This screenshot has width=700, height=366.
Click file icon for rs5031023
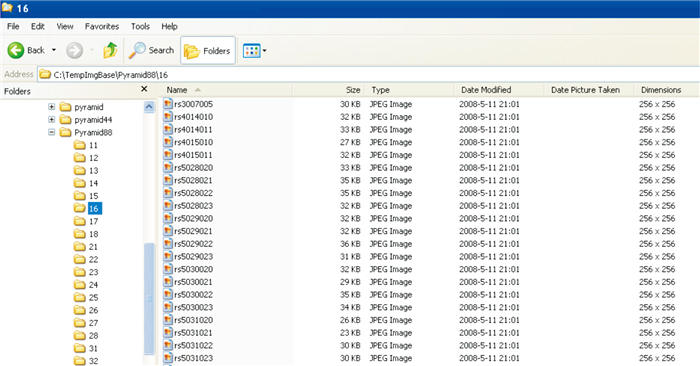[x=168, y=358]
